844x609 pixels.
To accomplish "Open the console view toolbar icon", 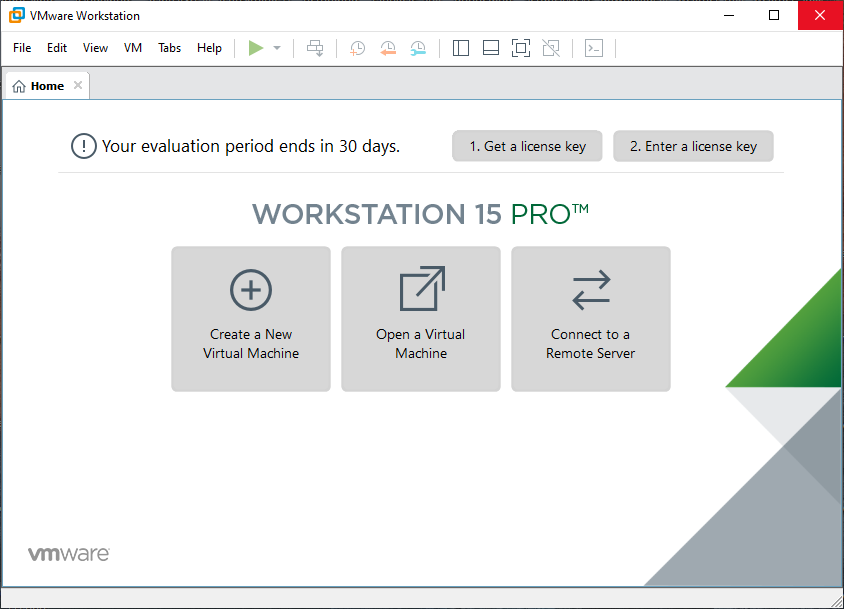I will pyautogui.click(x=594, y=48).
